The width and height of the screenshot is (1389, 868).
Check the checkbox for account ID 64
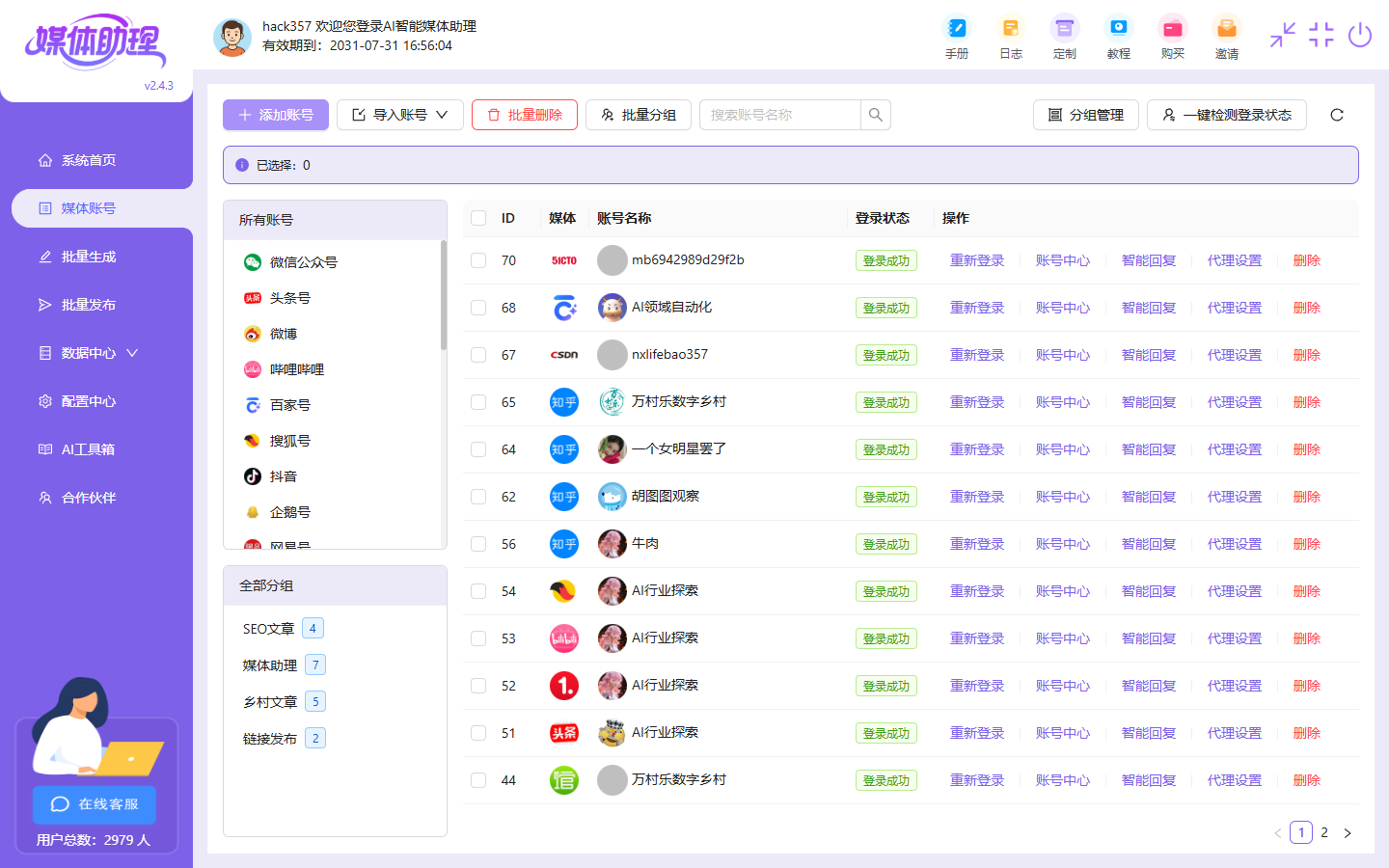(x=478, y=449)
